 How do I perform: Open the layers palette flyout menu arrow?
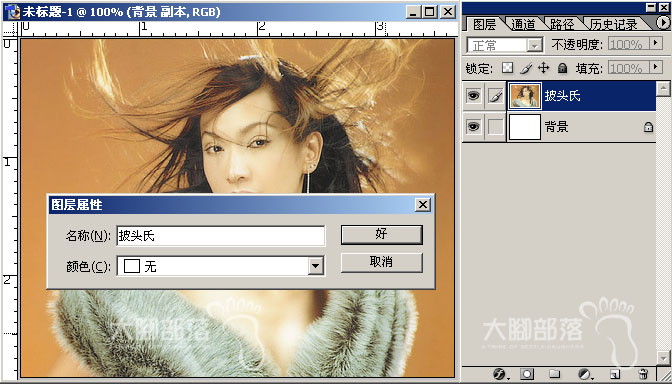coord(663,23)
